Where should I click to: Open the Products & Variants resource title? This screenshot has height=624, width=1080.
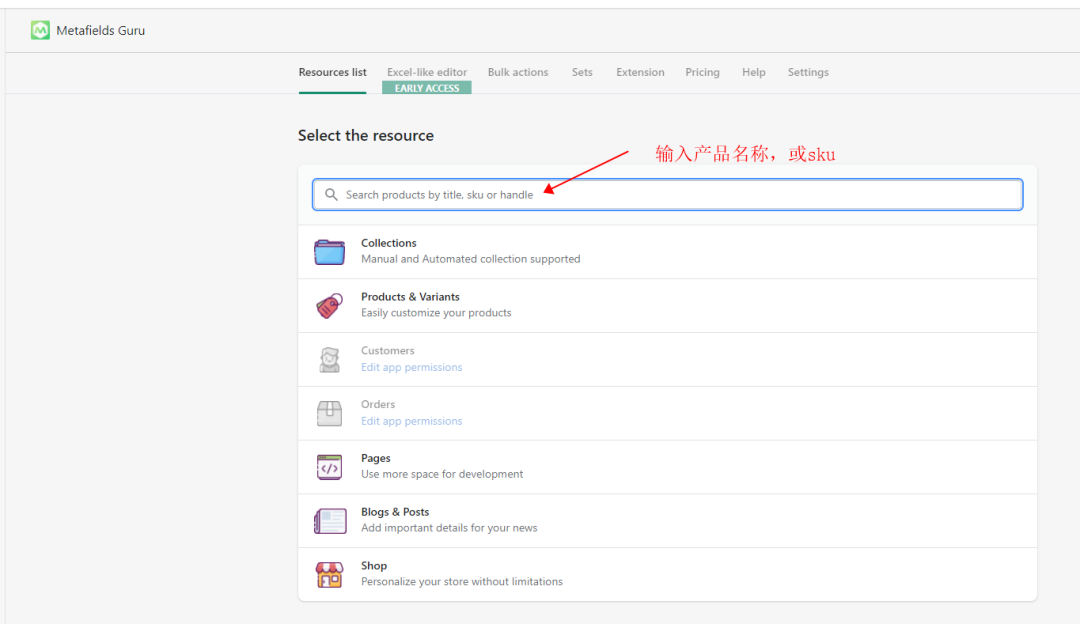pyautogui.click(x=410, y=297)
